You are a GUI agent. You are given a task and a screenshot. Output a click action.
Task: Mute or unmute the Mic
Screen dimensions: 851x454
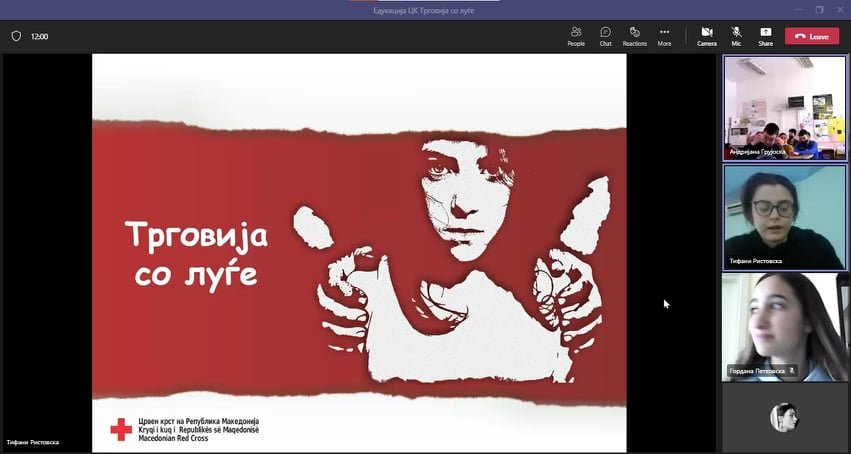click(x=736, y=36)
